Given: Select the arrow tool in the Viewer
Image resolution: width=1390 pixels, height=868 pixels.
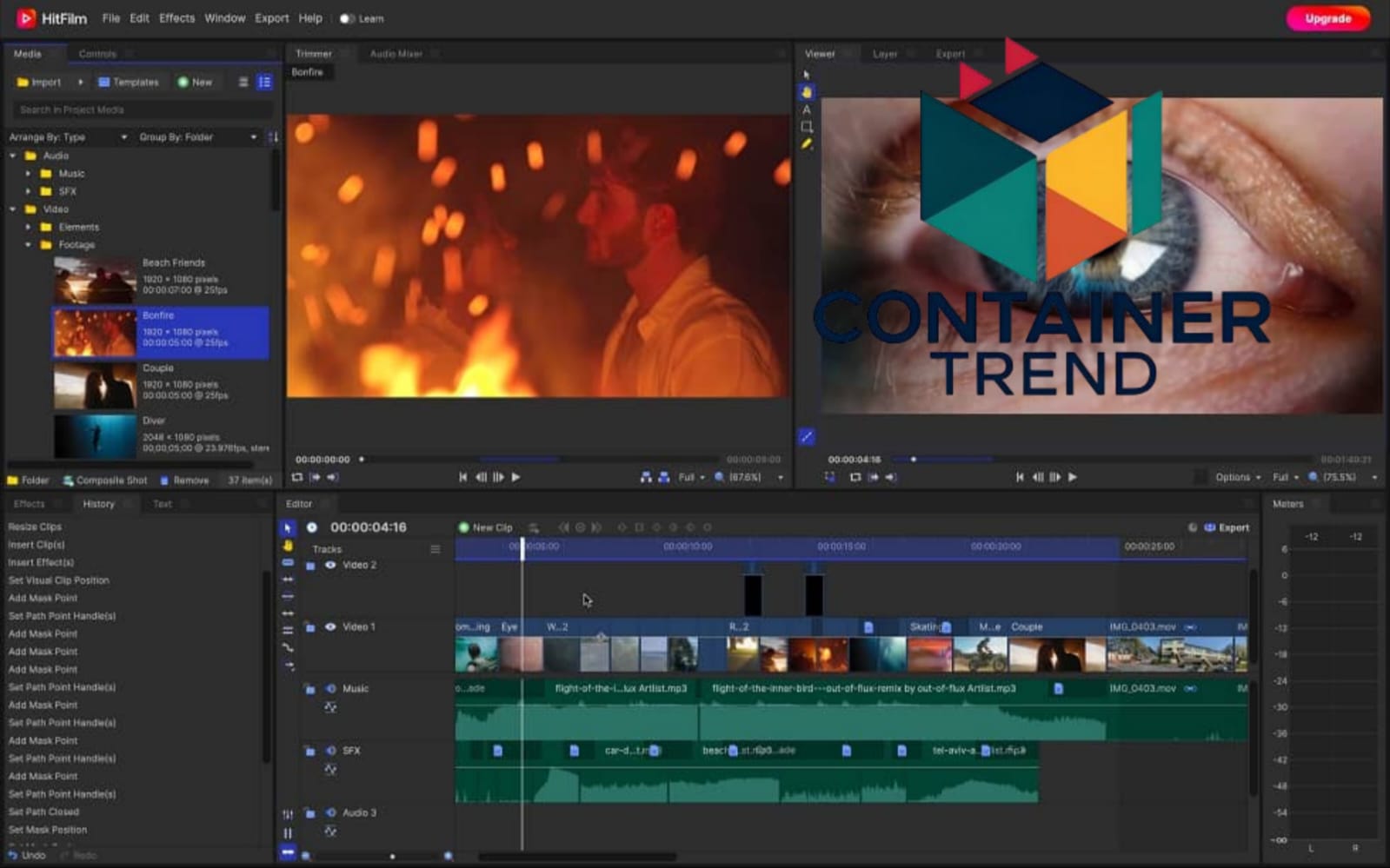Looking at the screenshot, I should 807,75.
